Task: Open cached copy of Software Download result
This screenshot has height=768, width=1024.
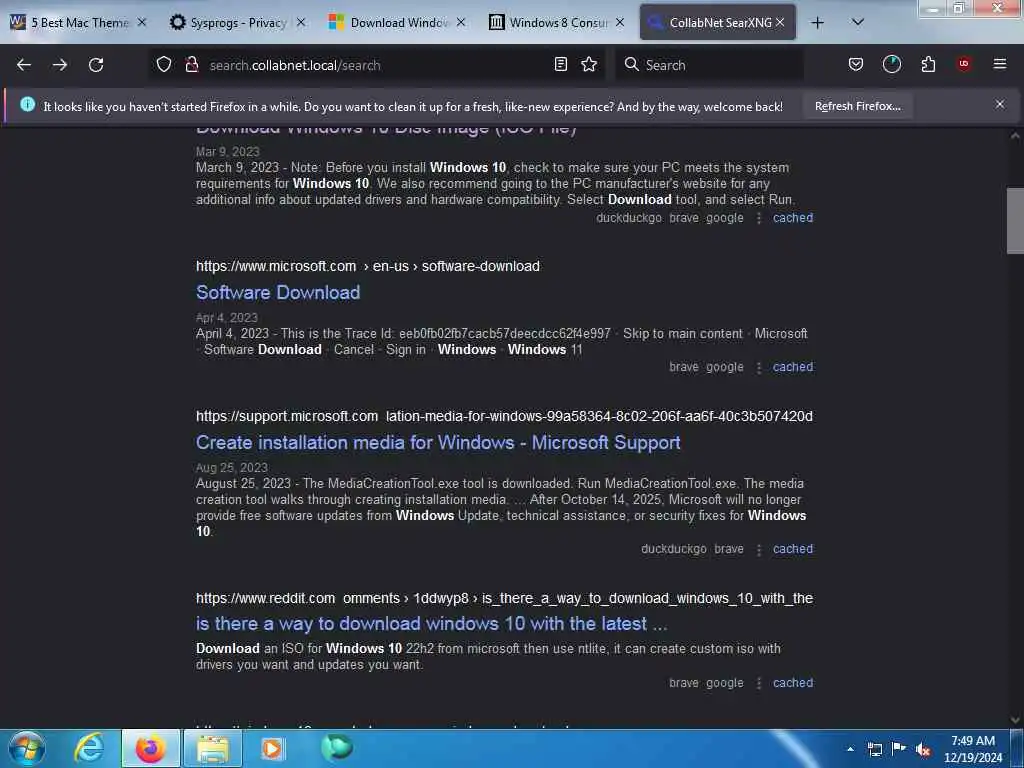Action: (x=793, y=366)
